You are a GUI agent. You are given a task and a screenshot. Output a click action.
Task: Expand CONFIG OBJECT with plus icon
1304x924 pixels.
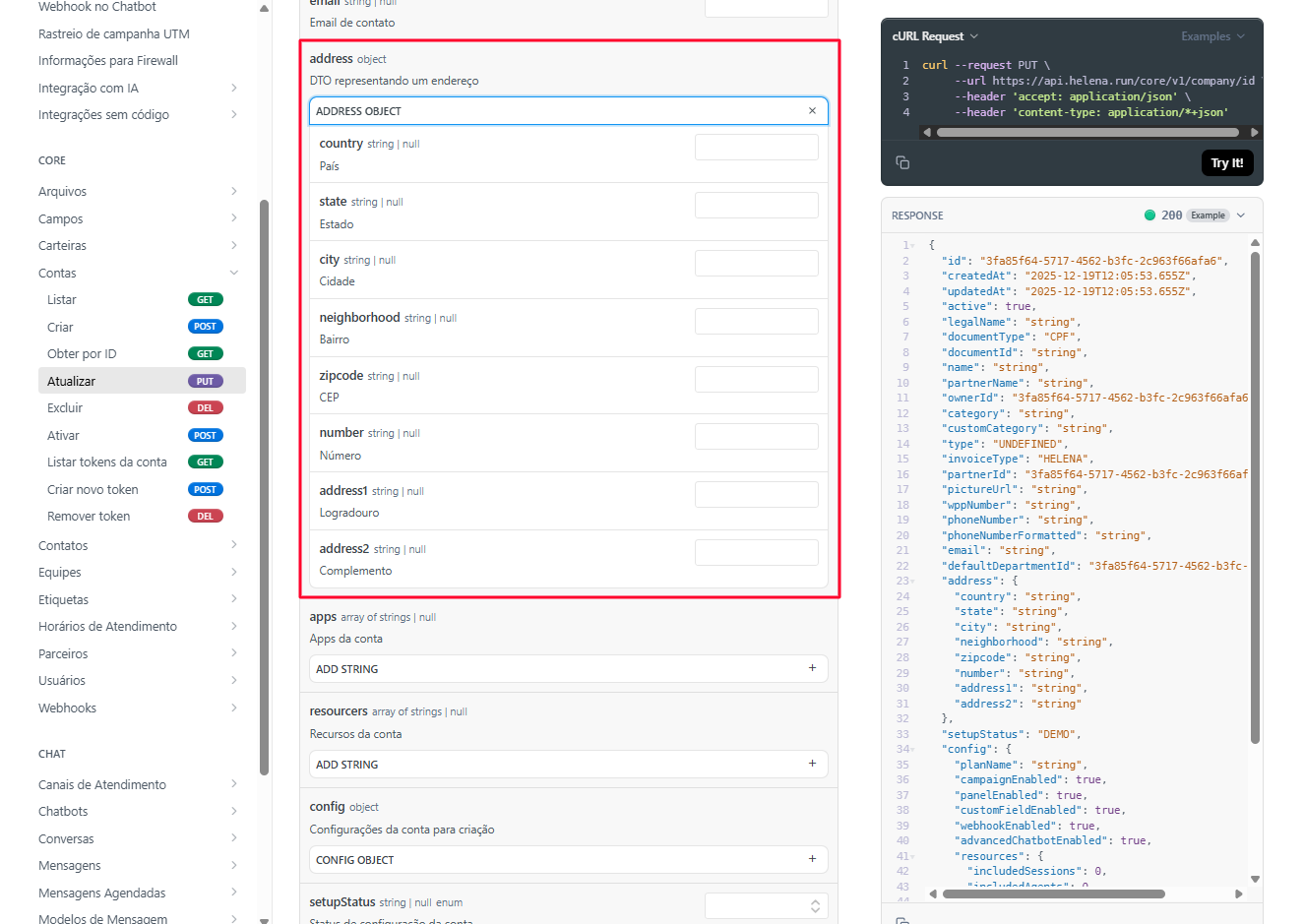pyautogui.click(x=812, y=859)
